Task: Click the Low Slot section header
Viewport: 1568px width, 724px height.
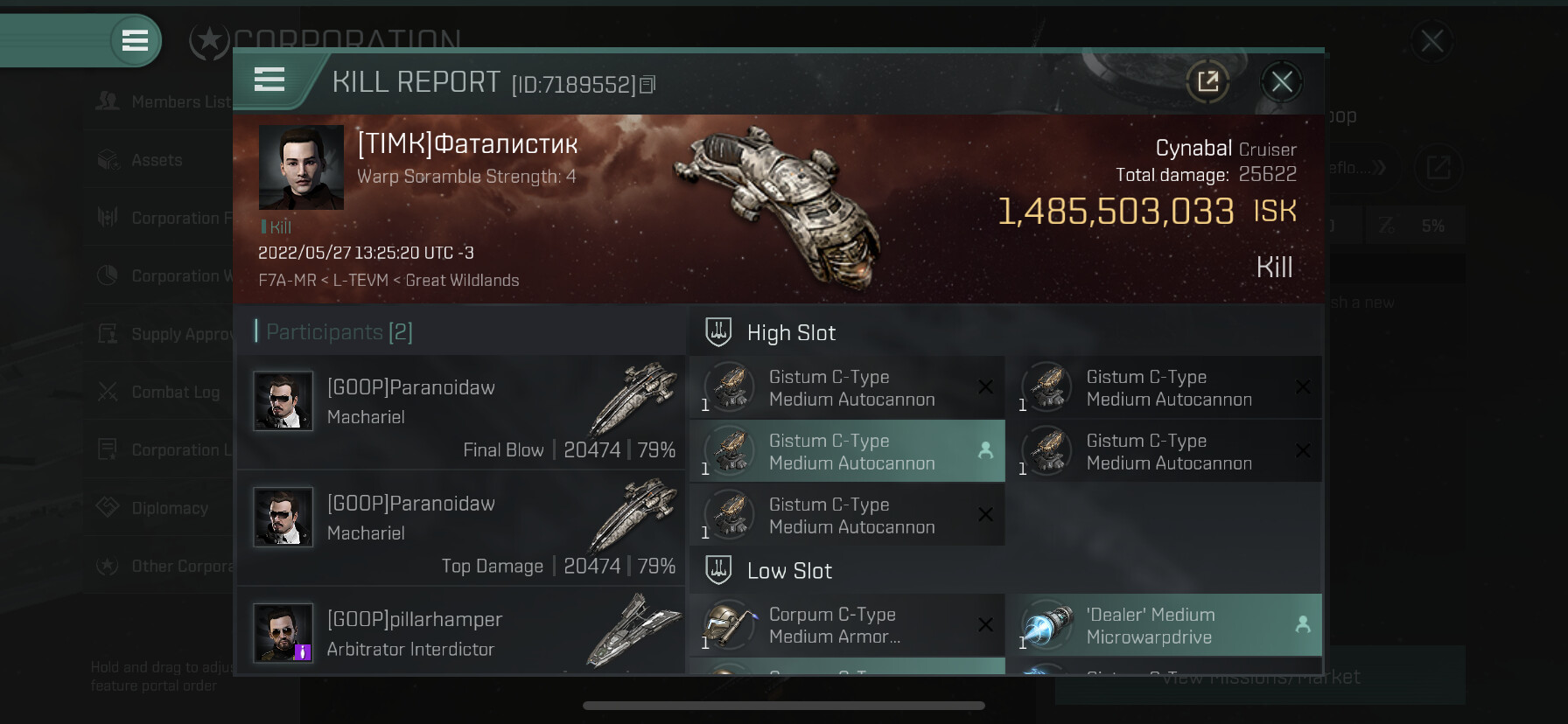Action: point(789,571)
